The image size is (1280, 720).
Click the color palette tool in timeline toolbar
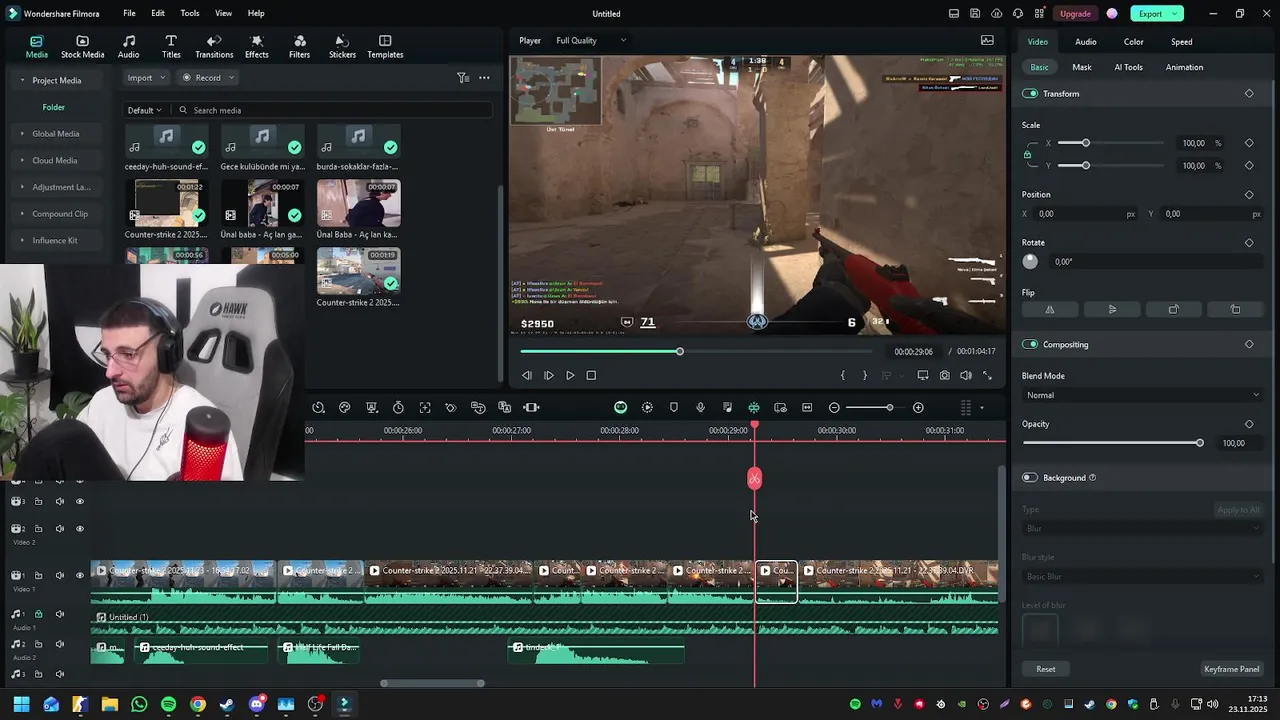coord(345,407)
